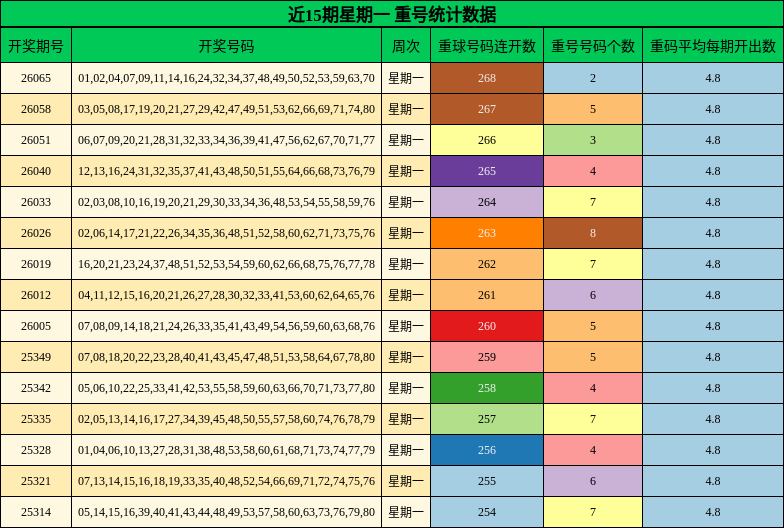The height and width of the screenshot is (528, 784).
Task: Click issue number 25328
Action: point(36,450)
